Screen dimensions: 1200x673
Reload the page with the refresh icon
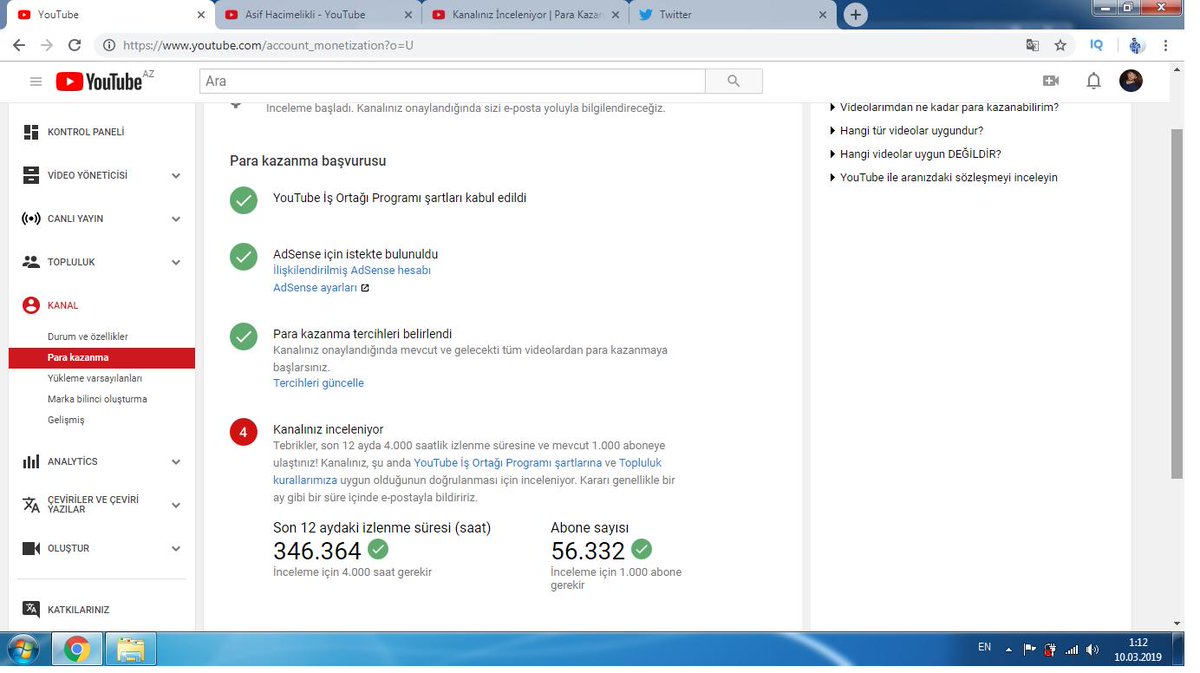[x=74, y=45]
